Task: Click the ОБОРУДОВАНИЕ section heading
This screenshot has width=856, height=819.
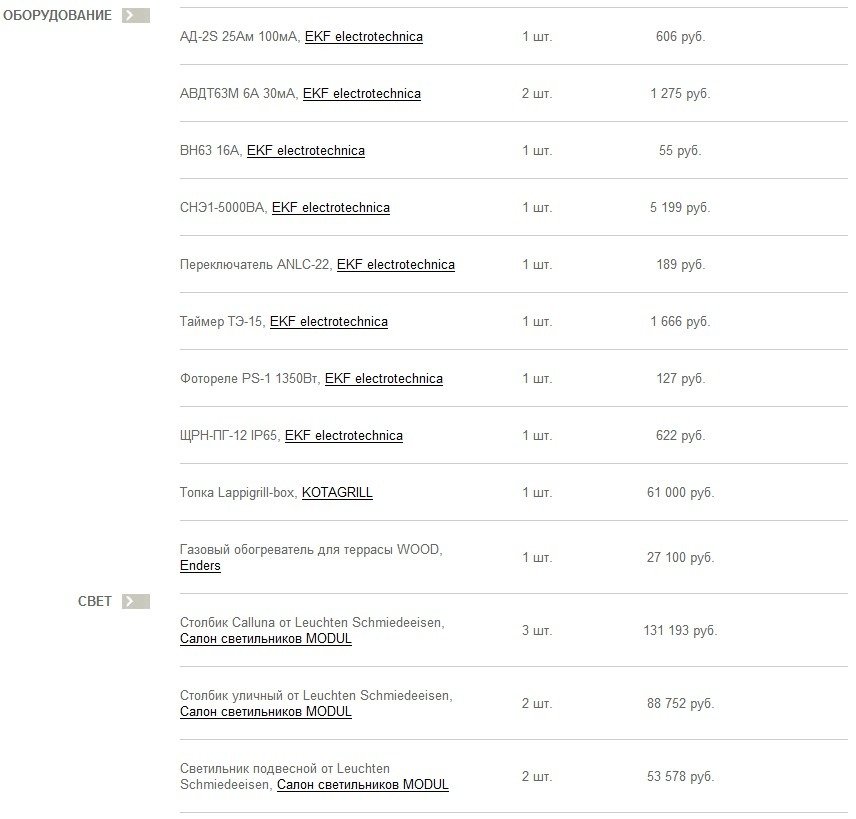Action: tap(57, 16)
